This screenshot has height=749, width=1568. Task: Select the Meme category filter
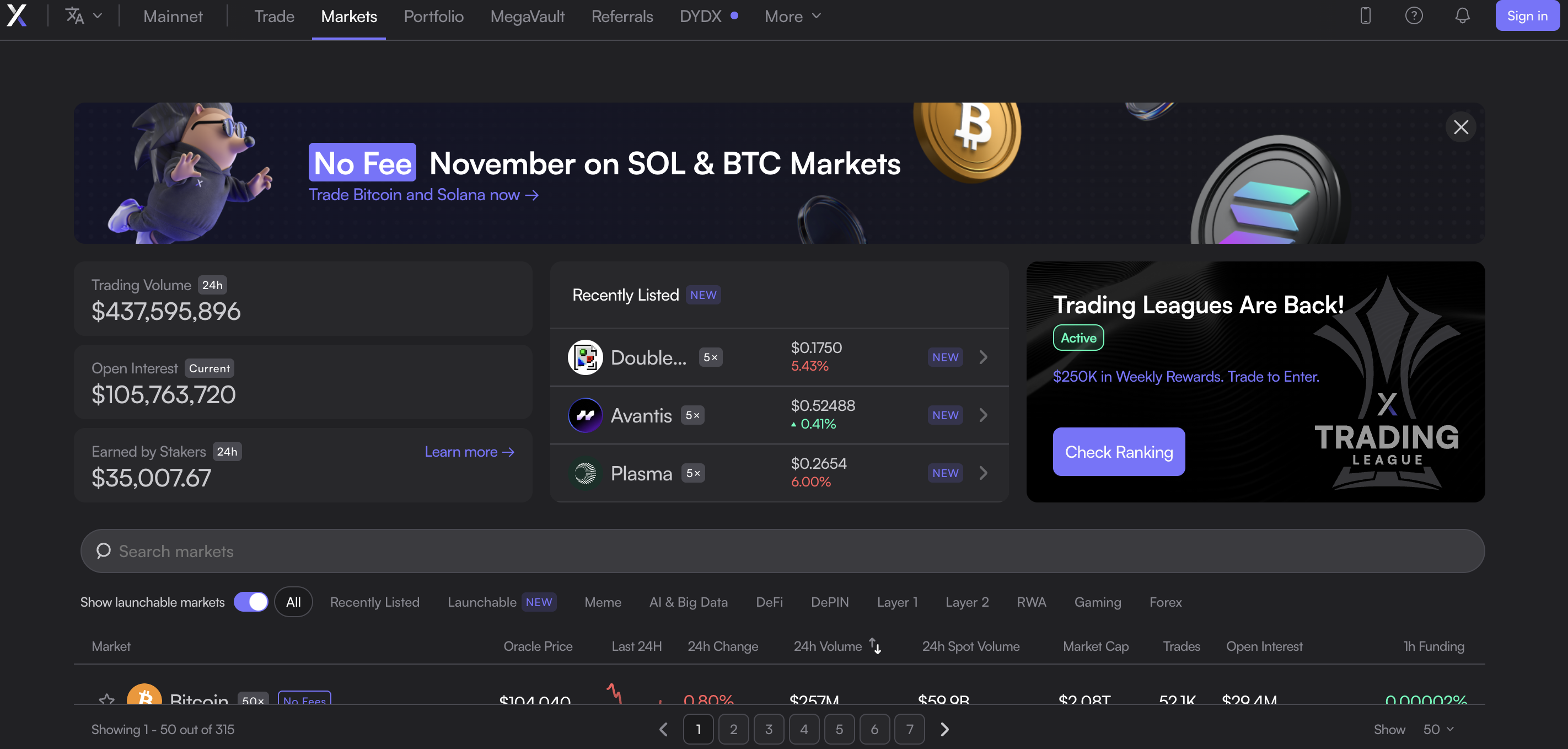[x=603, y=602]
